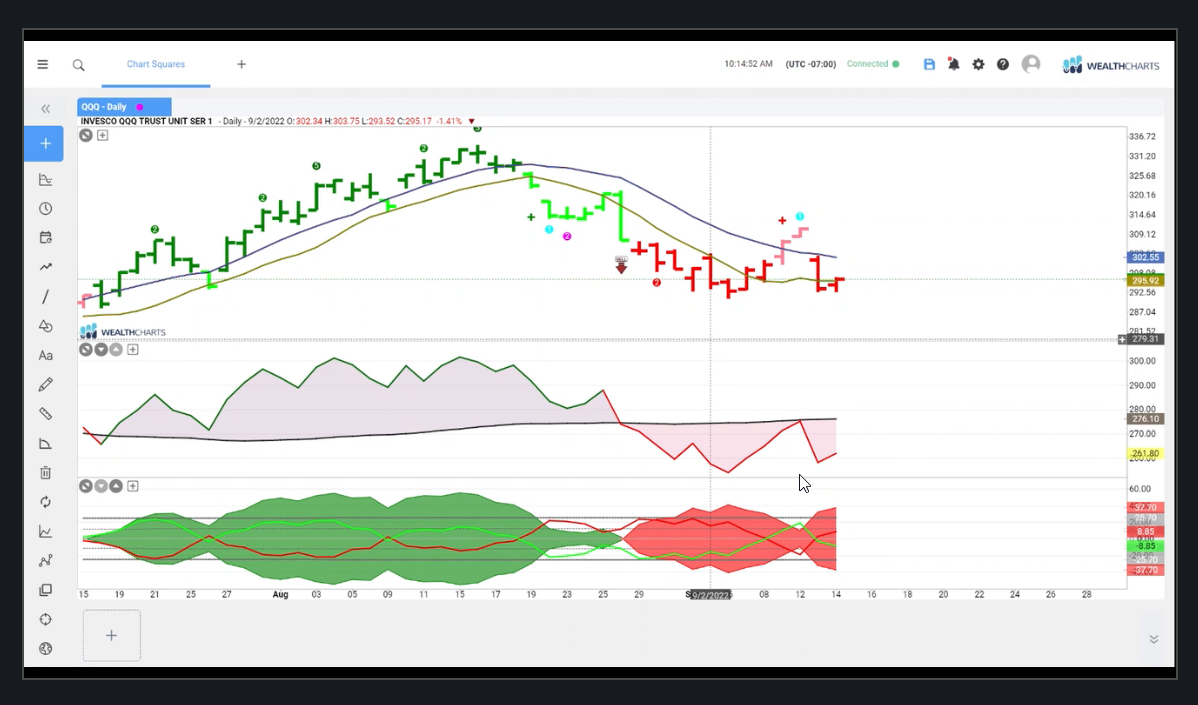The height and width of the screenshot is (705, 1198).
Task: Save the chart layout with the disk icon
Action: [x=929, y=64]
